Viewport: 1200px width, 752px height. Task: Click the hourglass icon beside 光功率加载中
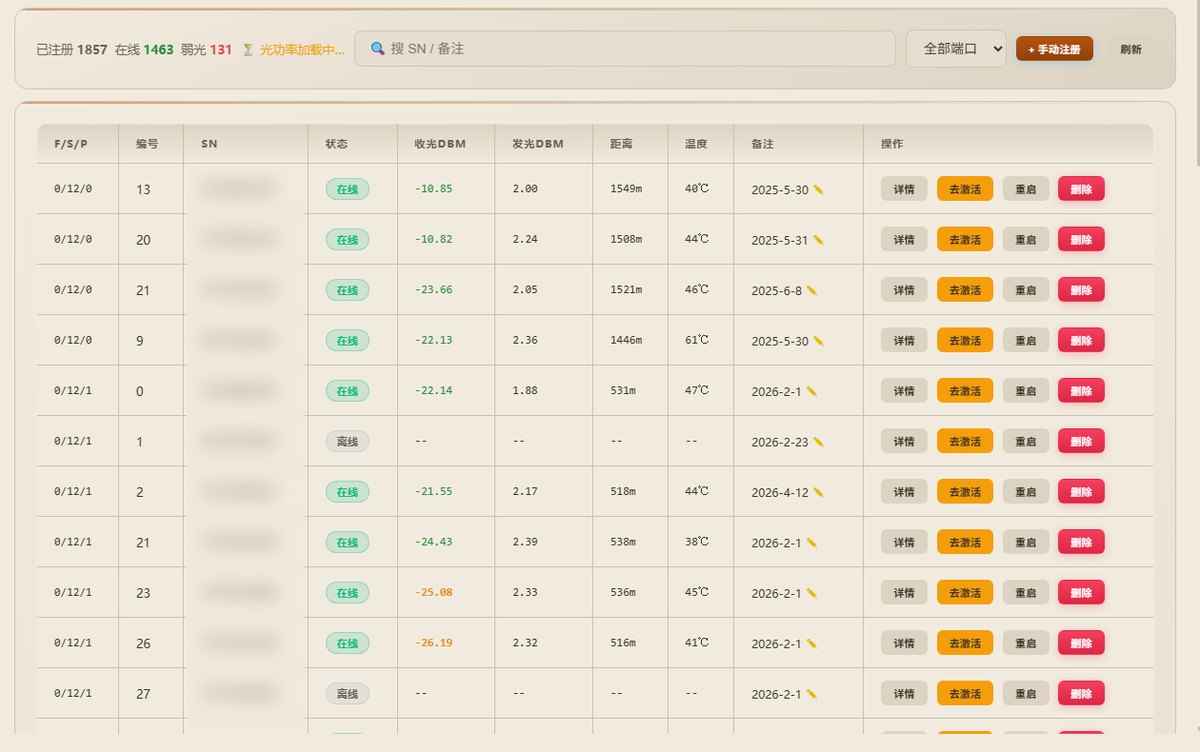(x=247, y=49)
